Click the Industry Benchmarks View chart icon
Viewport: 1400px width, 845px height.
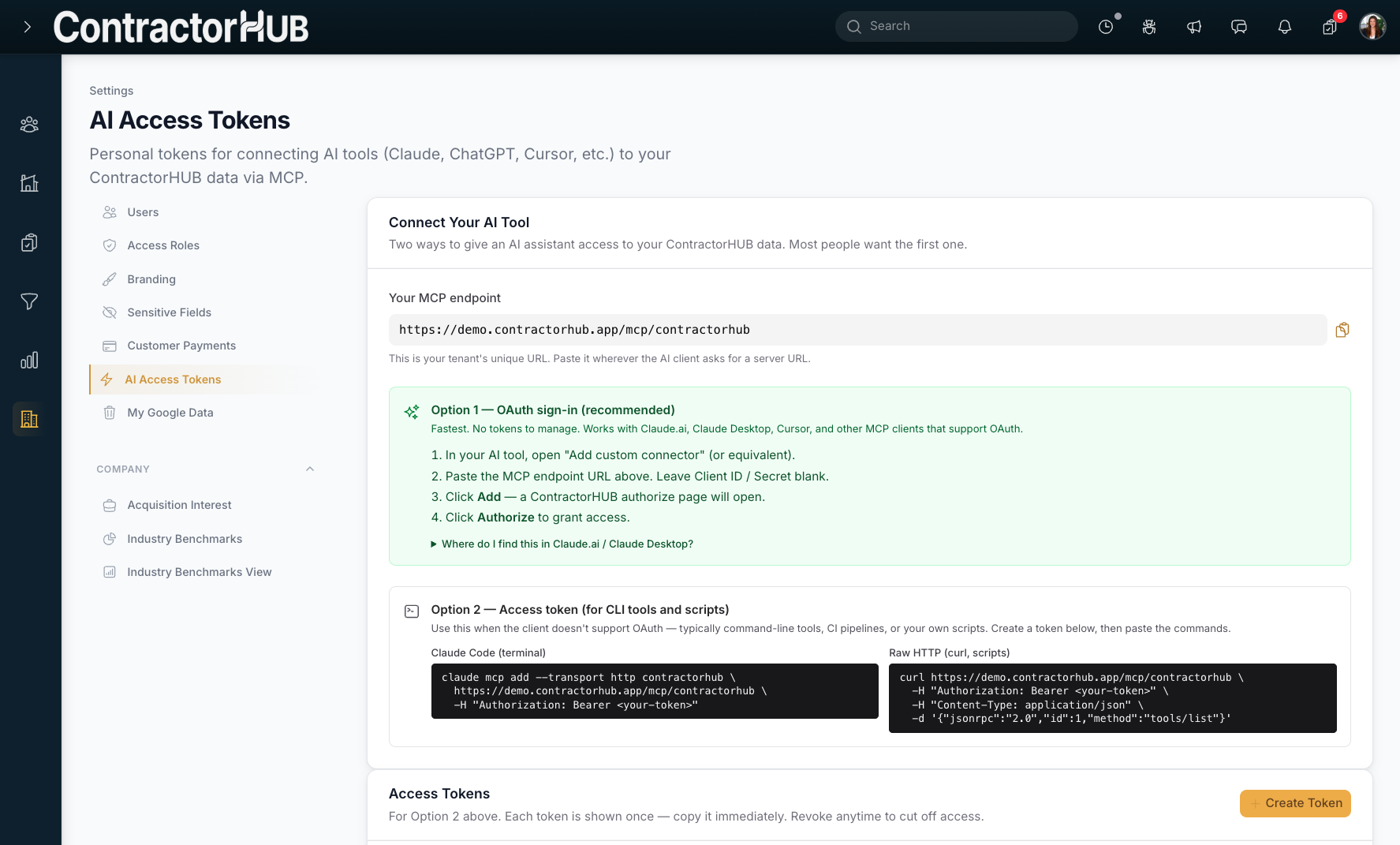110,572
